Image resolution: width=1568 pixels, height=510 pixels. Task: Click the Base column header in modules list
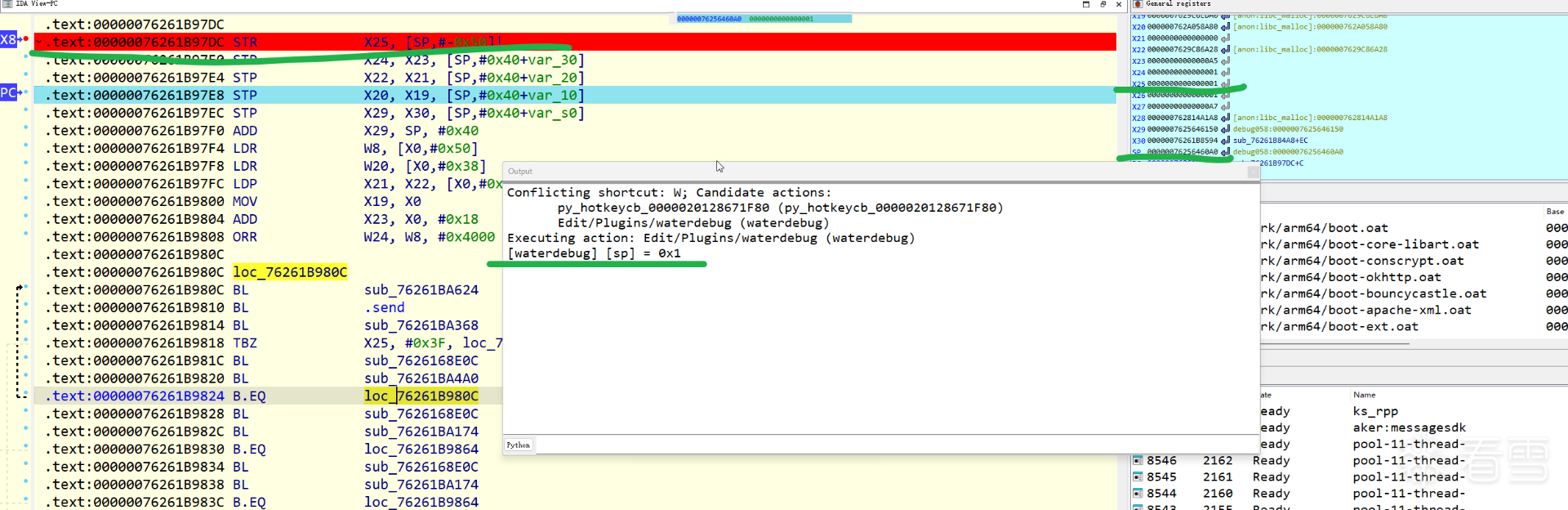pos(1555,212)
